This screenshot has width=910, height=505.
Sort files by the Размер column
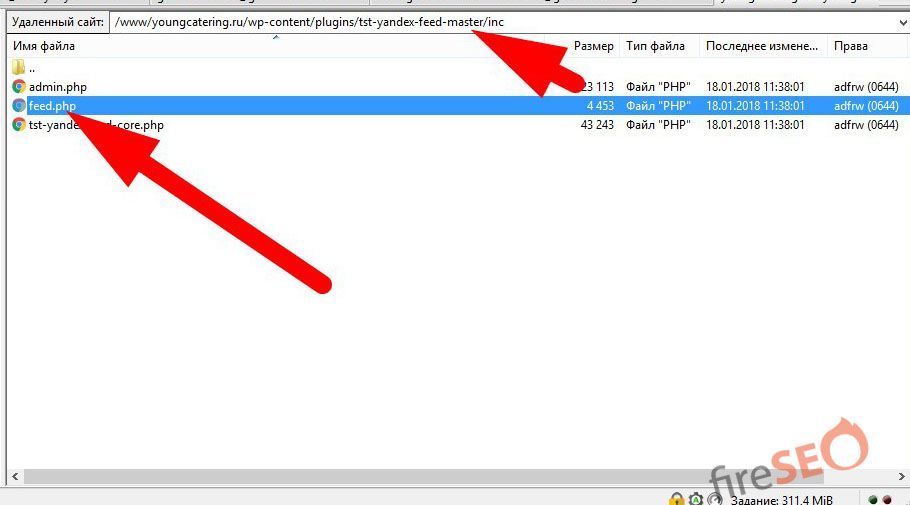(x=593, y=46)
